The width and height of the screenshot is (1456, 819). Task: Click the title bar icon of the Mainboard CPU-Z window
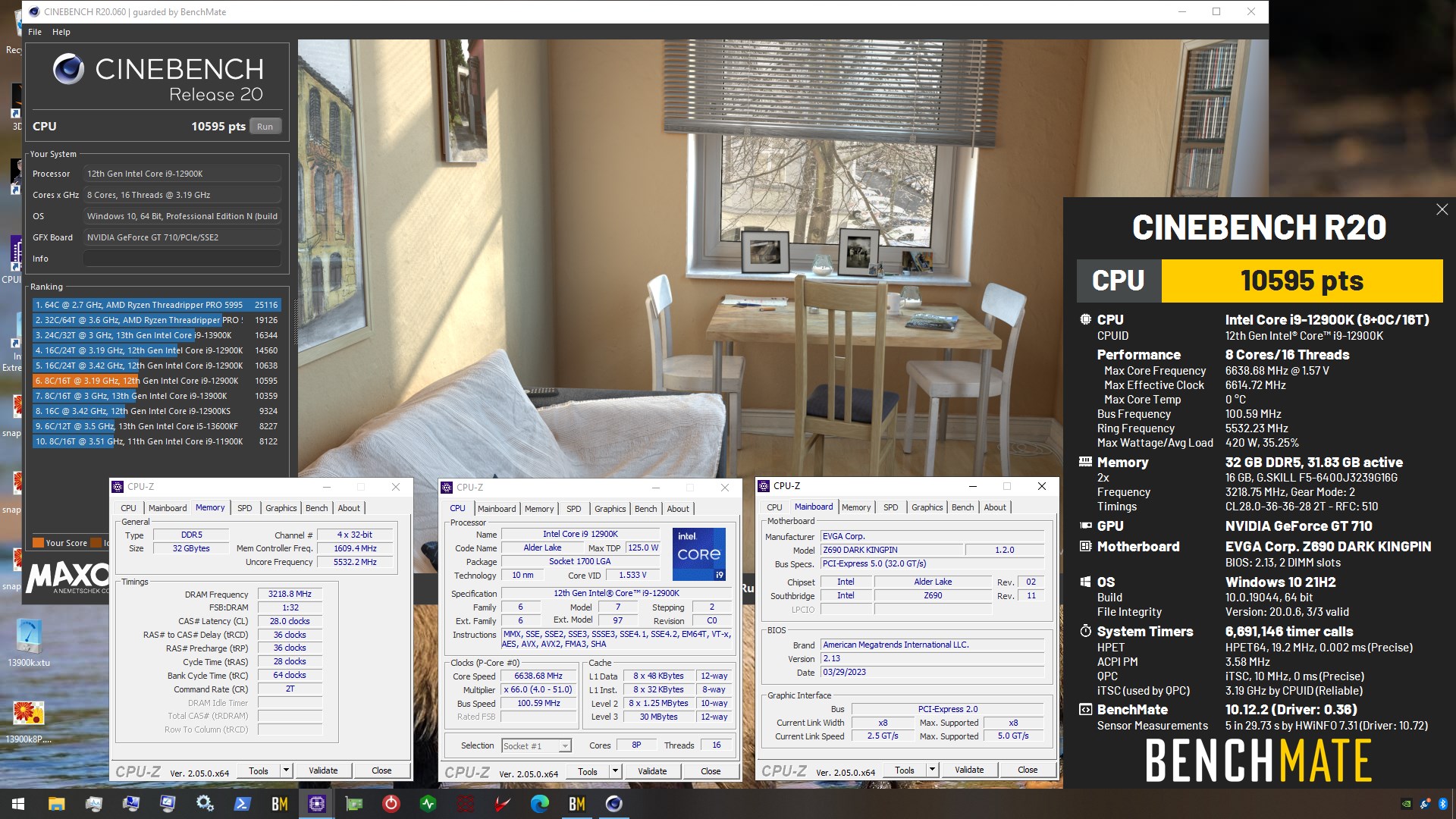[764, 486]
